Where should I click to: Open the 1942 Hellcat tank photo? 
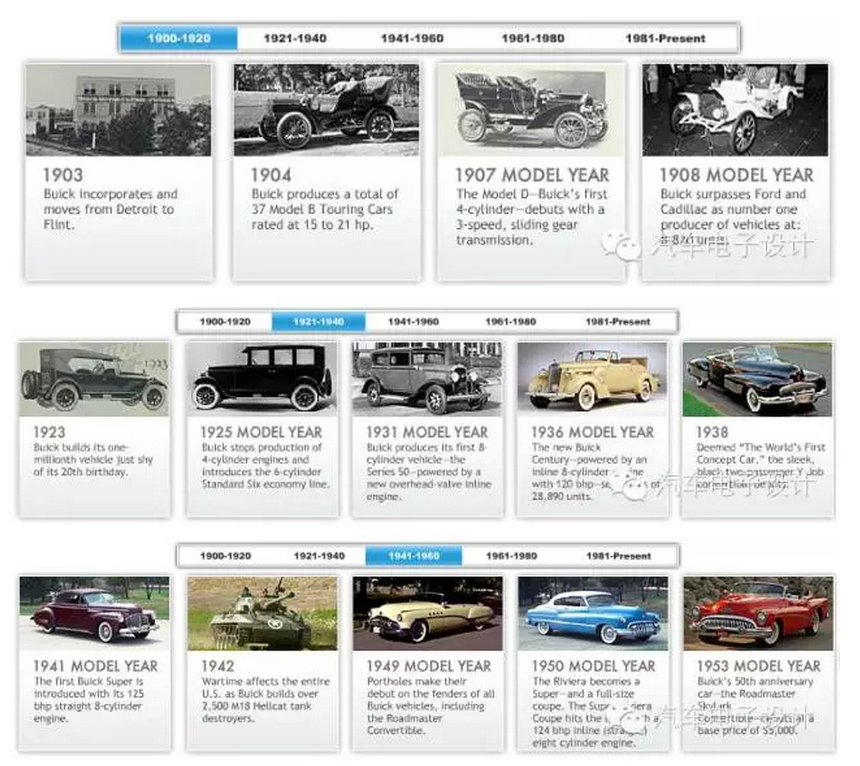tap(262, 613)
